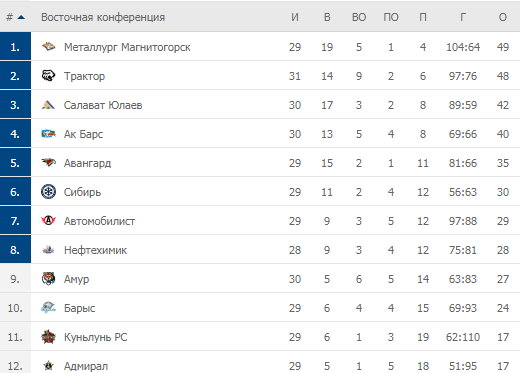
Task: Sort table by И games column
Action: tap(295, 17)
